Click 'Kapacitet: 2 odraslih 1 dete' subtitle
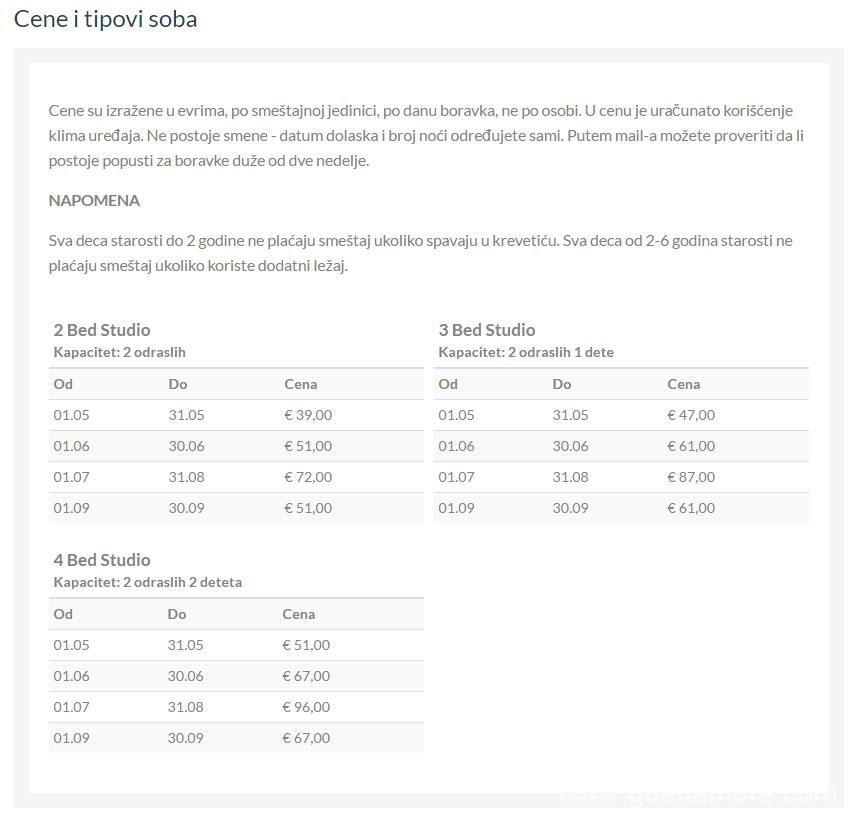The height and width of the screenshot is (818, 856). [x=526, y=352]
